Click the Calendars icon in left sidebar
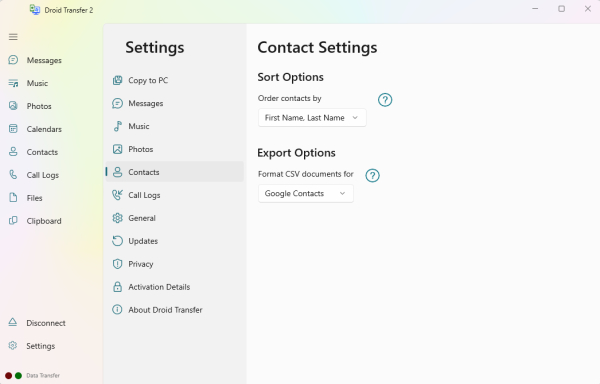 [13, 129]
